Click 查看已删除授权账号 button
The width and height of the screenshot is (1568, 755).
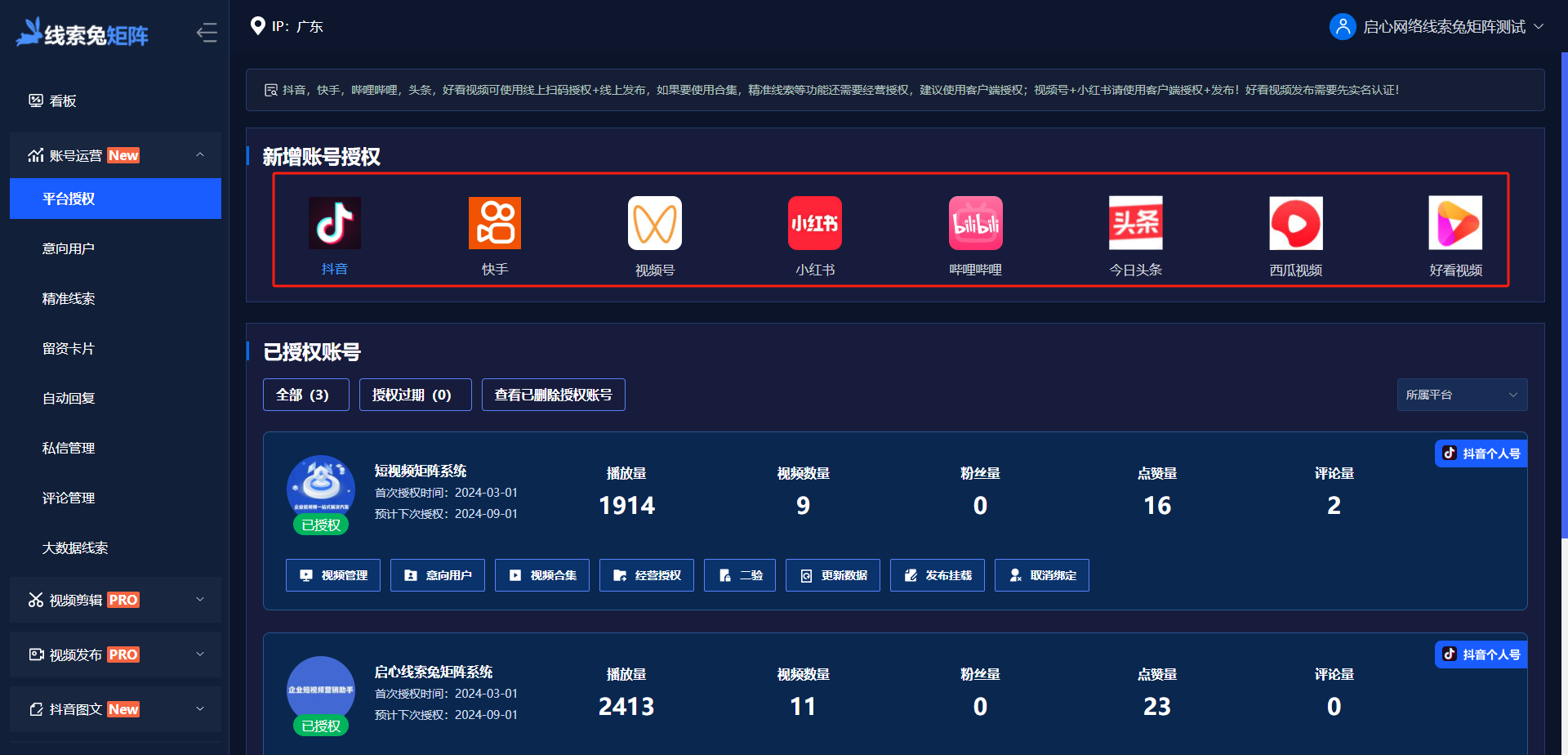[x=554, y=395]
